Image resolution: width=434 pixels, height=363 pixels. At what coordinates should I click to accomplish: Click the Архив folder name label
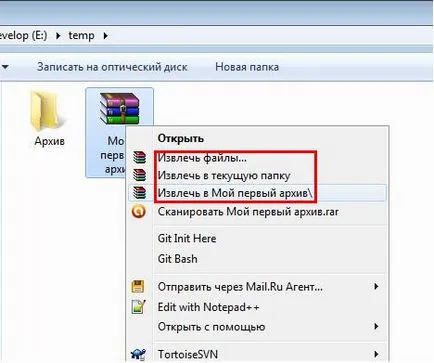49,141
